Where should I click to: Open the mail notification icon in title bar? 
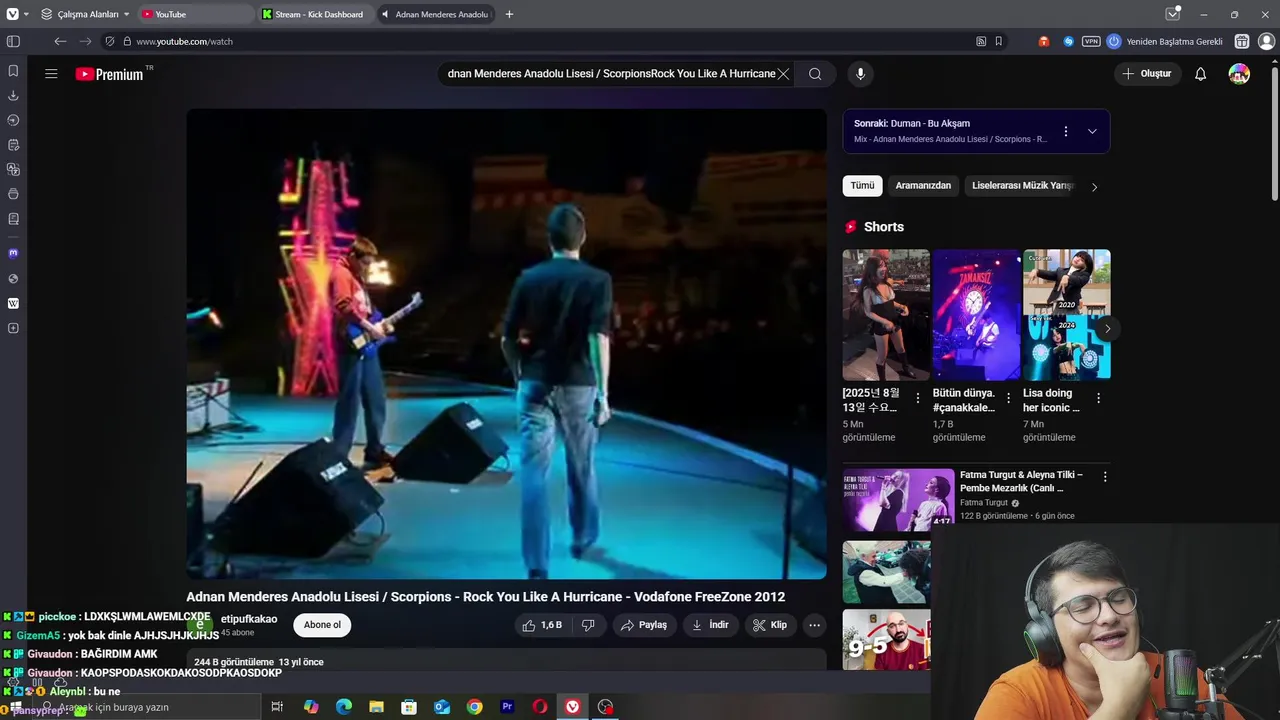pos(1173,14)
